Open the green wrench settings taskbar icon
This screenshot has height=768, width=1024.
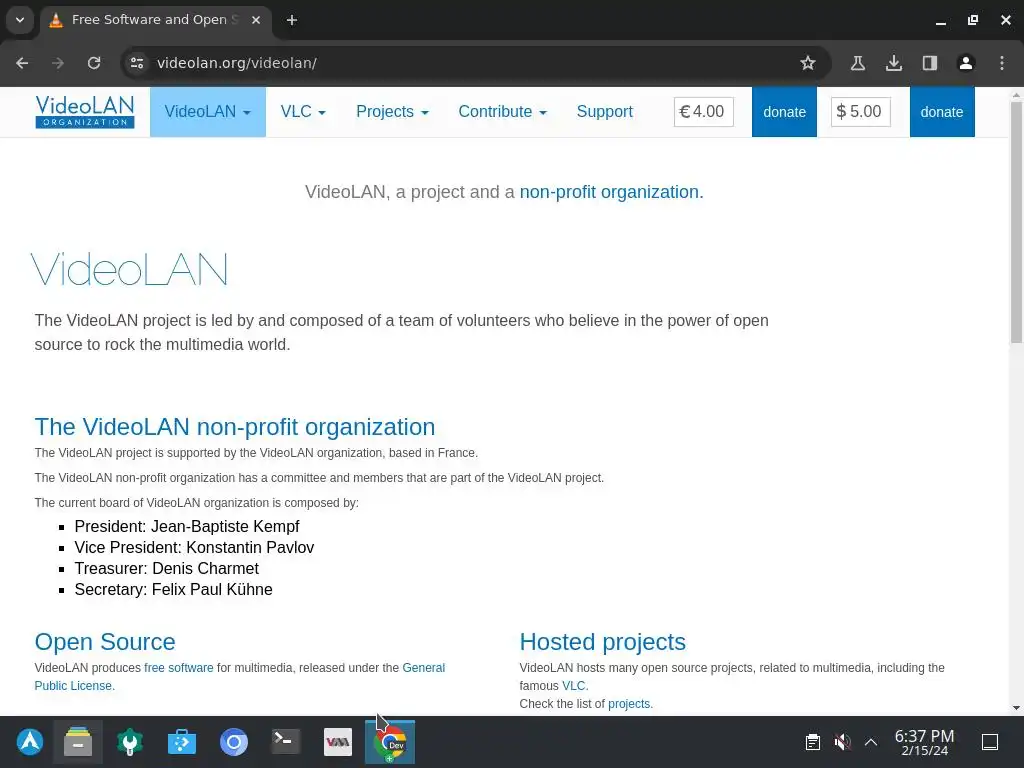coord(130,742)
